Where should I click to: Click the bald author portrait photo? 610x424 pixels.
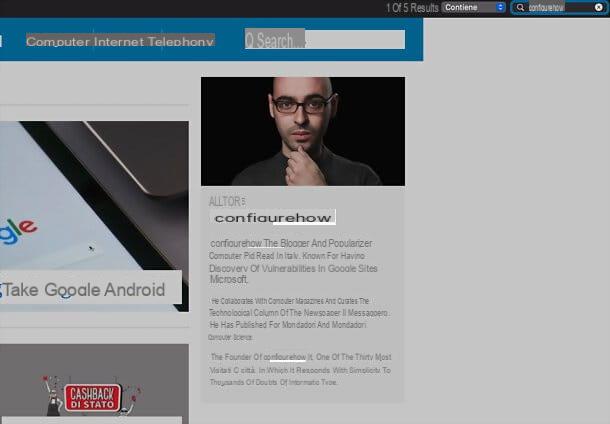click(303, 131)
